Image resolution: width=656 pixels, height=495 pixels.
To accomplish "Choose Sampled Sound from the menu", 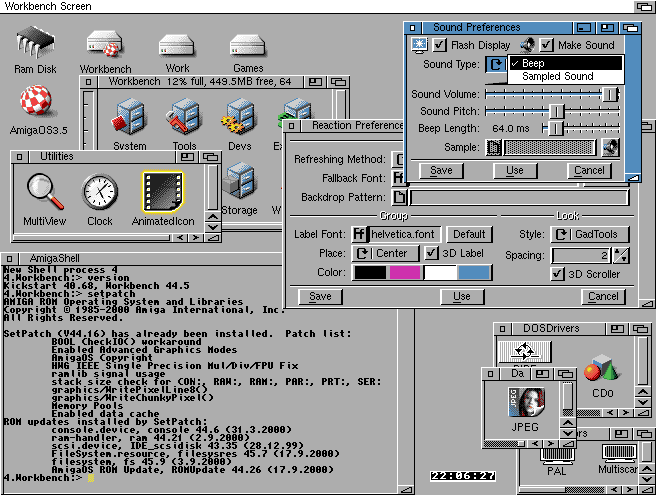I will tap(558, 76).
